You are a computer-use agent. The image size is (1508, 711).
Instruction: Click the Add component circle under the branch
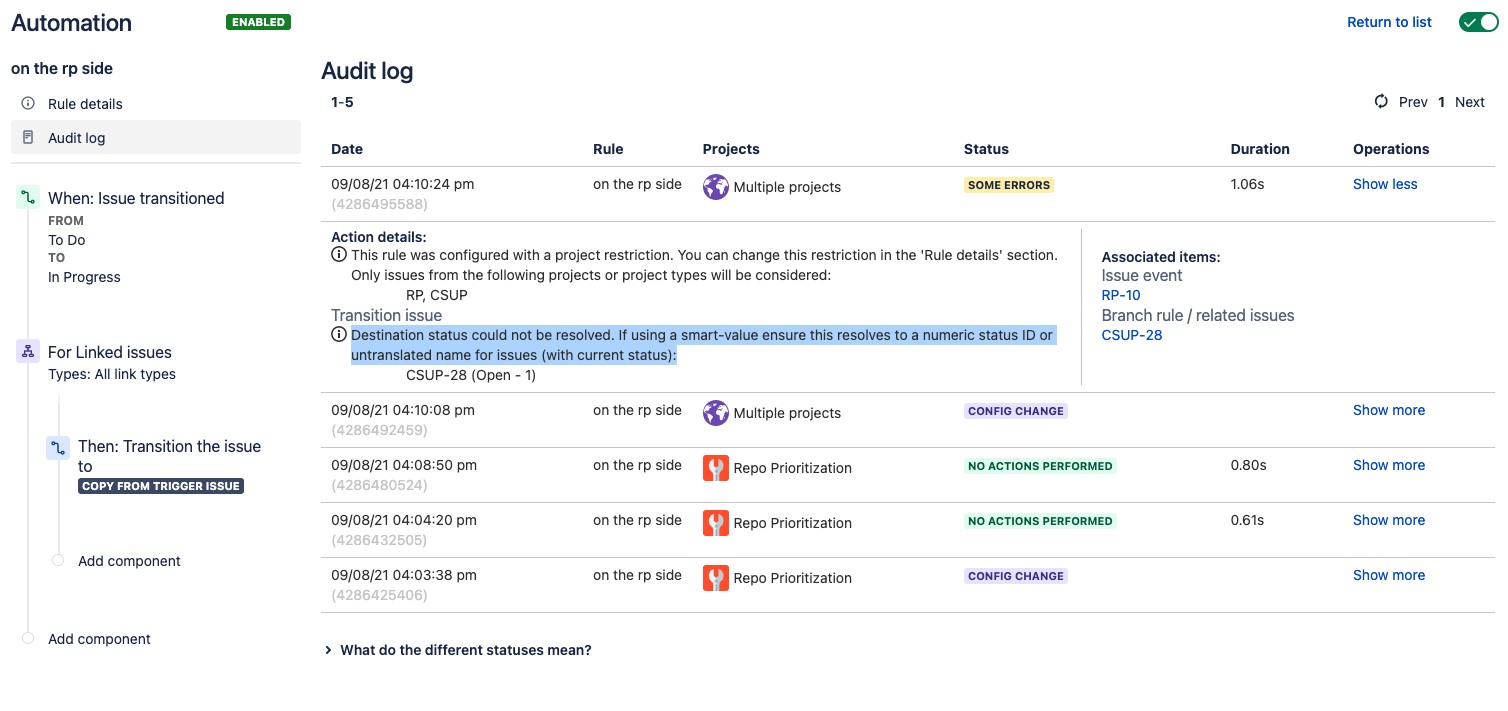[x=58, y=561]
